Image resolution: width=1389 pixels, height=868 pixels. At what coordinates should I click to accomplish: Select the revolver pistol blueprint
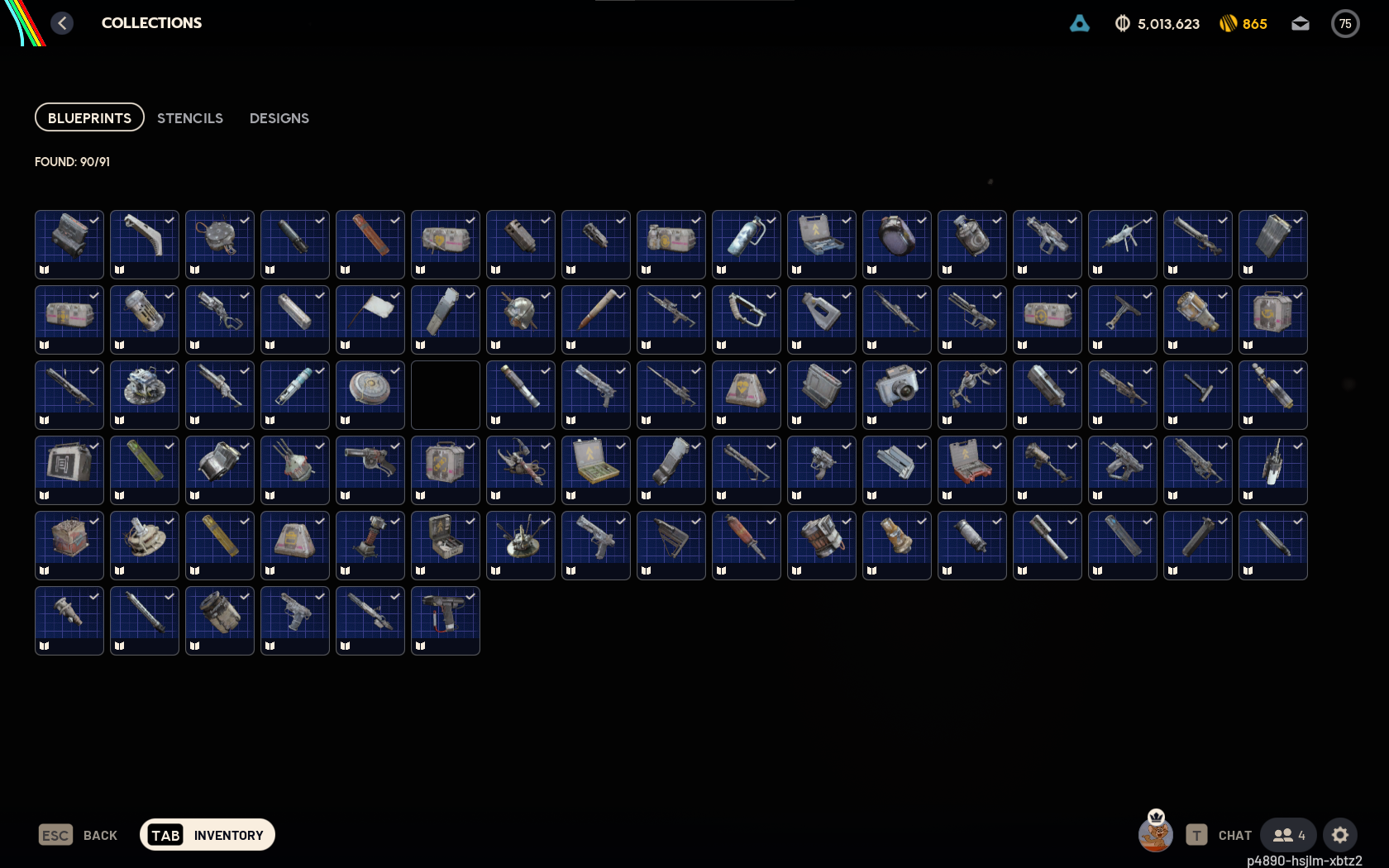[x=370, y=470]
